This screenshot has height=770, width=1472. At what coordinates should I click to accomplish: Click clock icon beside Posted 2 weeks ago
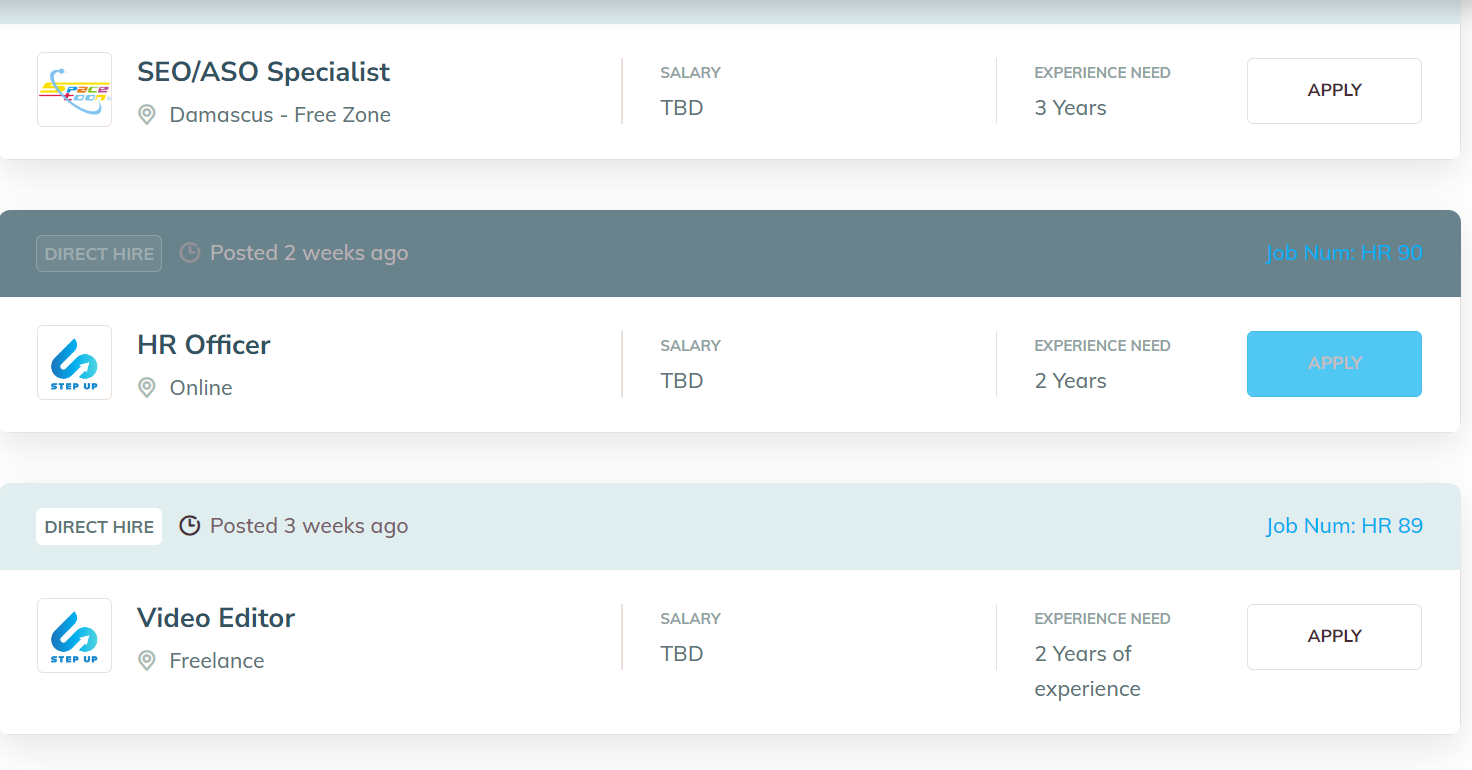(190, 253)
